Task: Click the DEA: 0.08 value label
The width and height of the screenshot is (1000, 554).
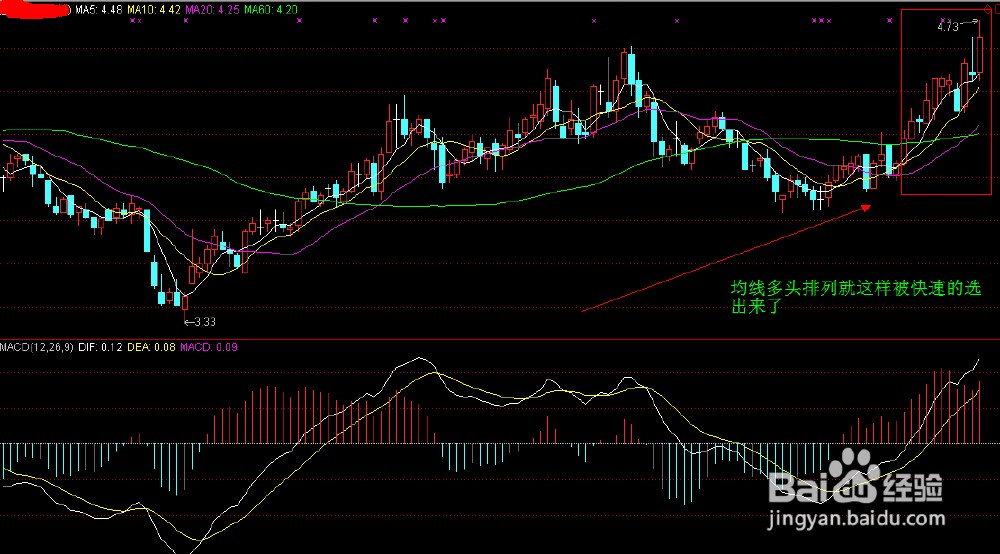Action: [x=151, y=347]
